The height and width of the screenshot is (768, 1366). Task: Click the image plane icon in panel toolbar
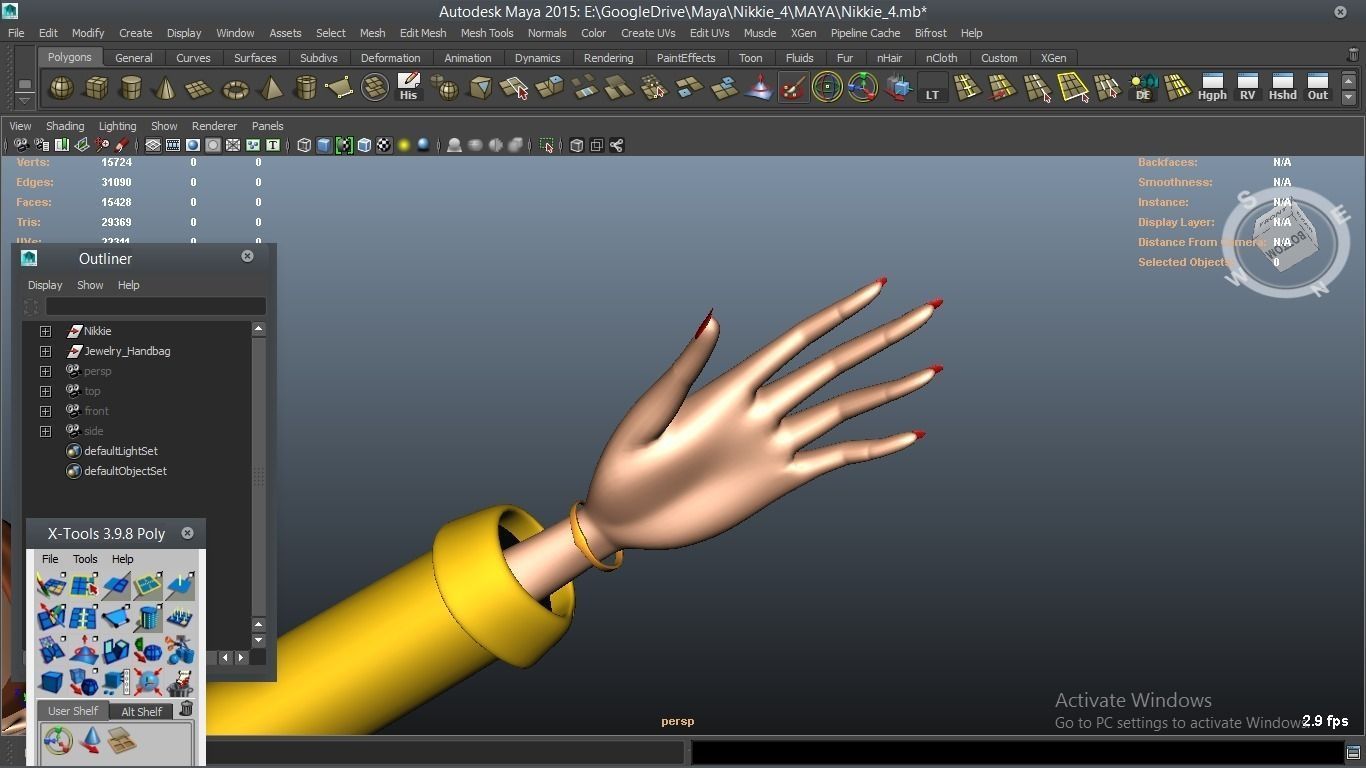pyautogui.click(x=81, y=145)
